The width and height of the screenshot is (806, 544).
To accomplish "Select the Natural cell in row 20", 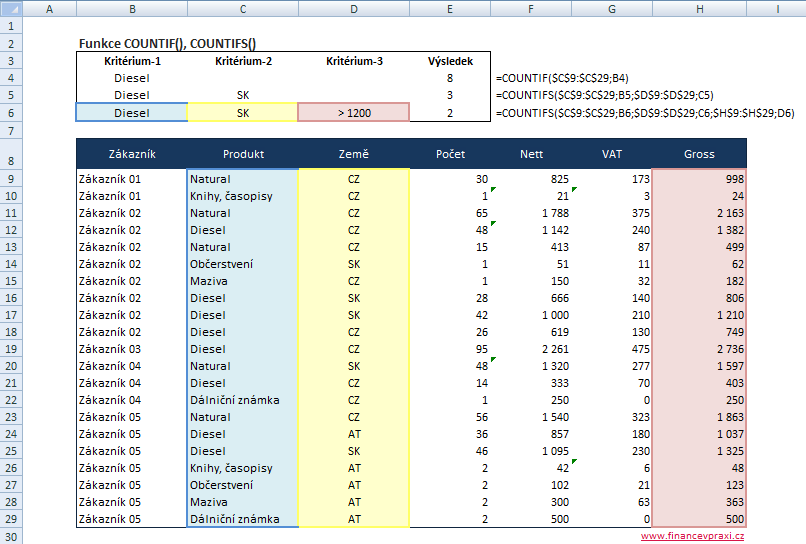I will pyautogui.click(x=243, y=366).
